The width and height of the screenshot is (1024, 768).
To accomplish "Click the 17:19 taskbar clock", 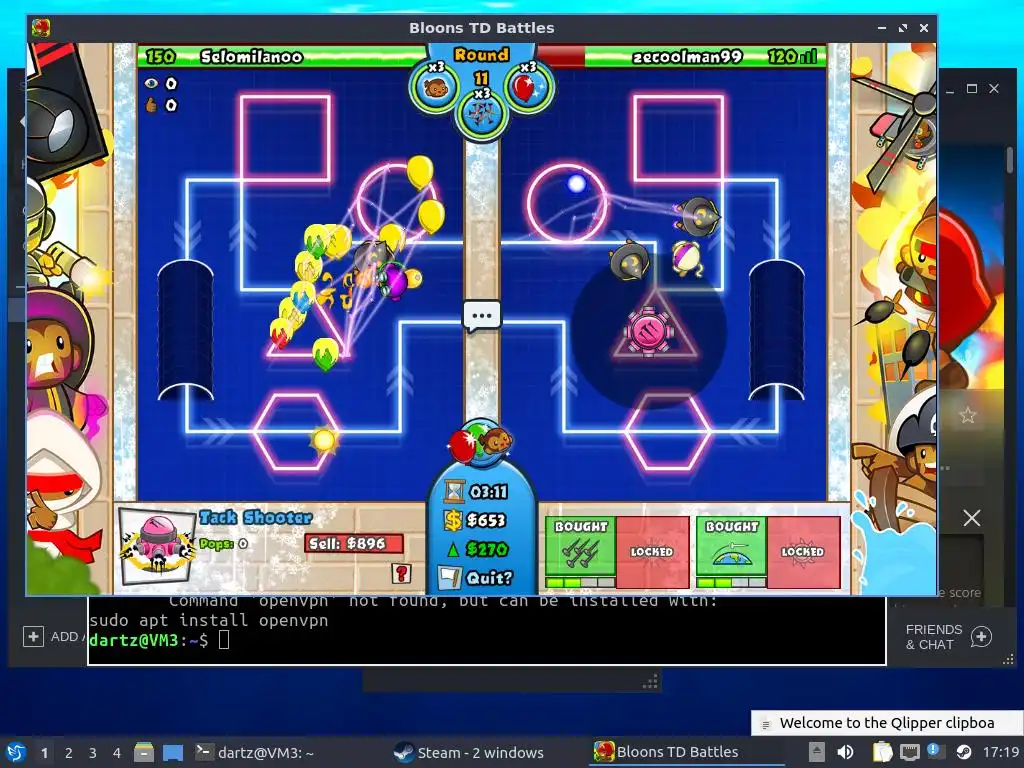I will (1000, 752).
